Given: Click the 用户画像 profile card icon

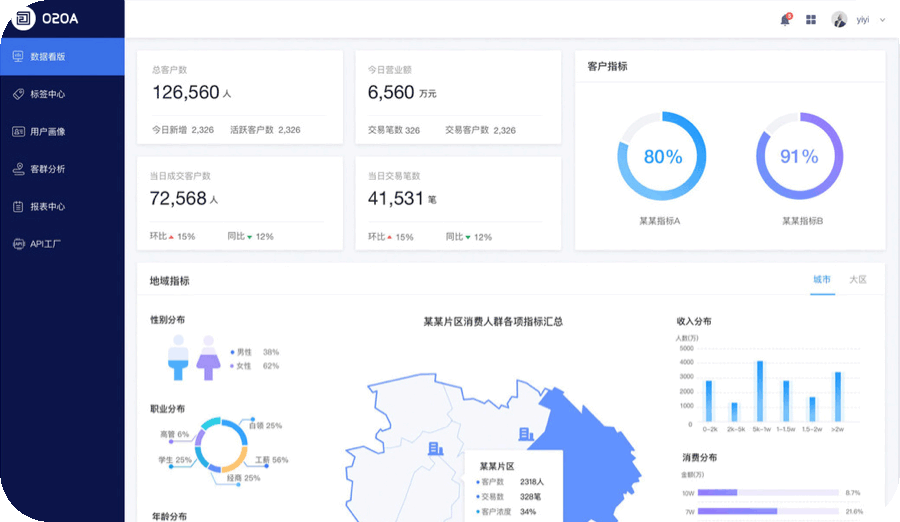Looking at the screenshot, I should (x=18, y=131).
